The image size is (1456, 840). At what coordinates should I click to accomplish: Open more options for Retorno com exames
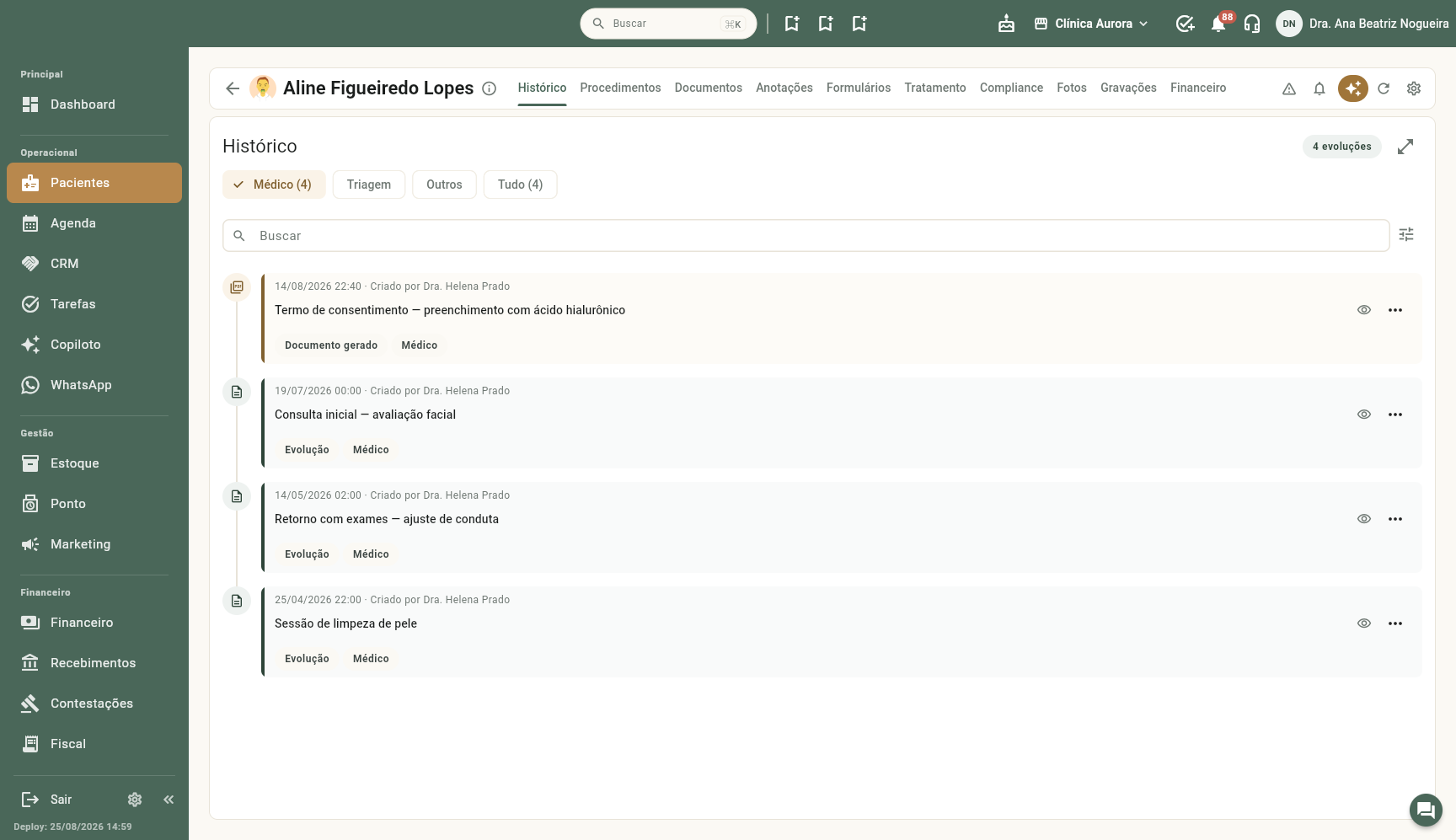[1395, 519]
